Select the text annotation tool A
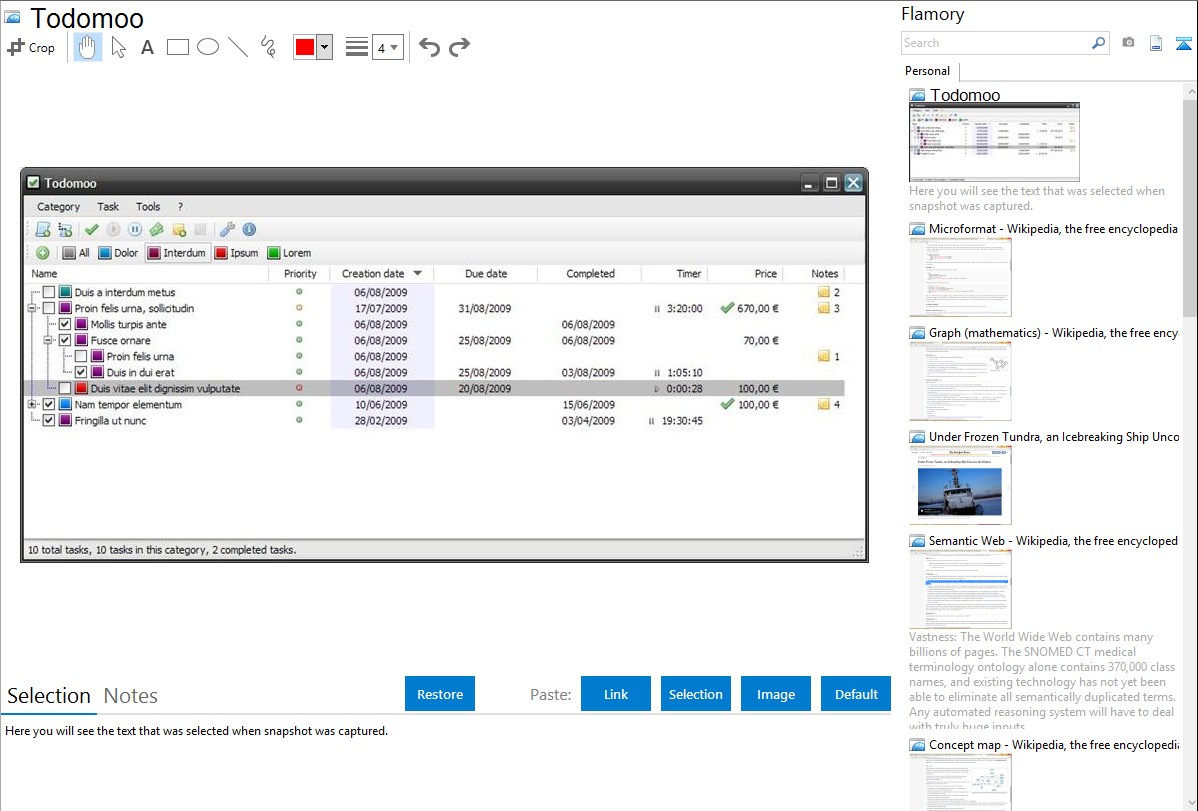1198x811 pixels. tap(147, 47)
